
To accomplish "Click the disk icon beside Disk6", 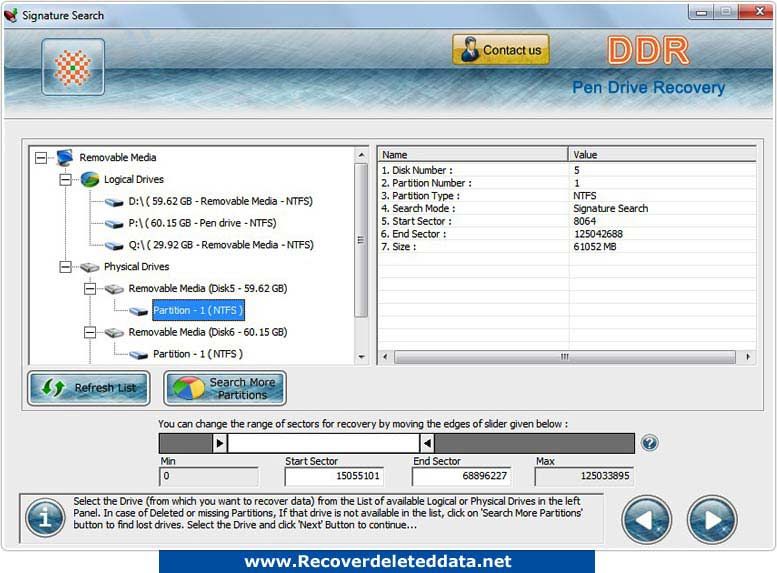I will pos(114,333).
